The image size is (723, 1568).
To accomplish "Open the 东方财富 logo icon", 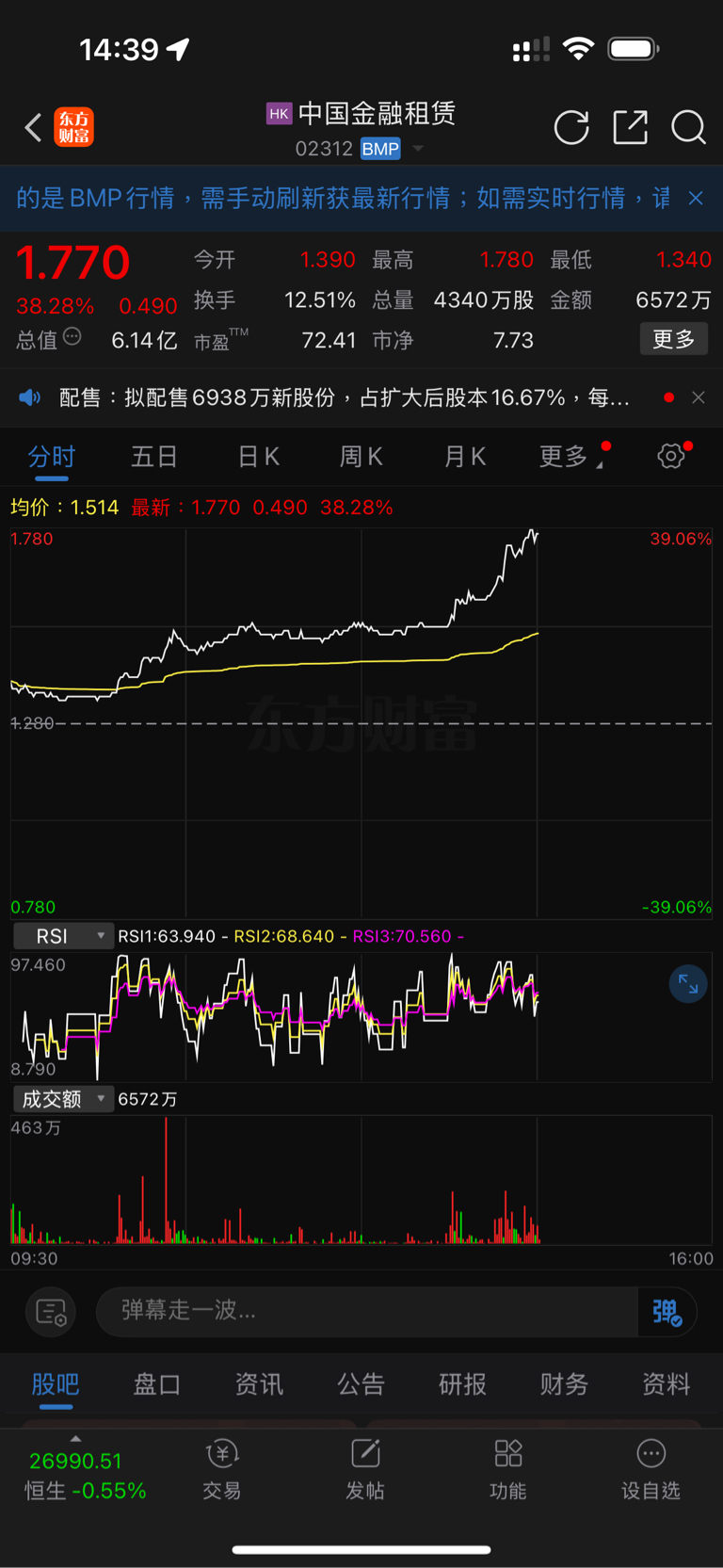I will click(74, 127).
